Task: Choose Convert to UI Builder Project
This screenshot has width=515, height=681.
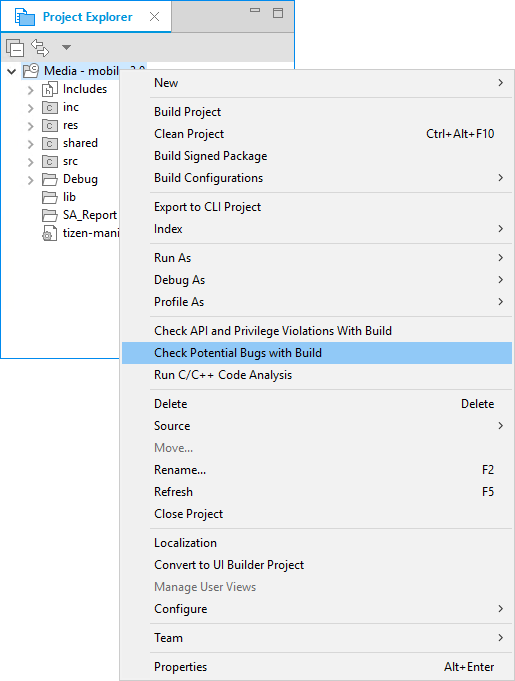Action: 317,565
